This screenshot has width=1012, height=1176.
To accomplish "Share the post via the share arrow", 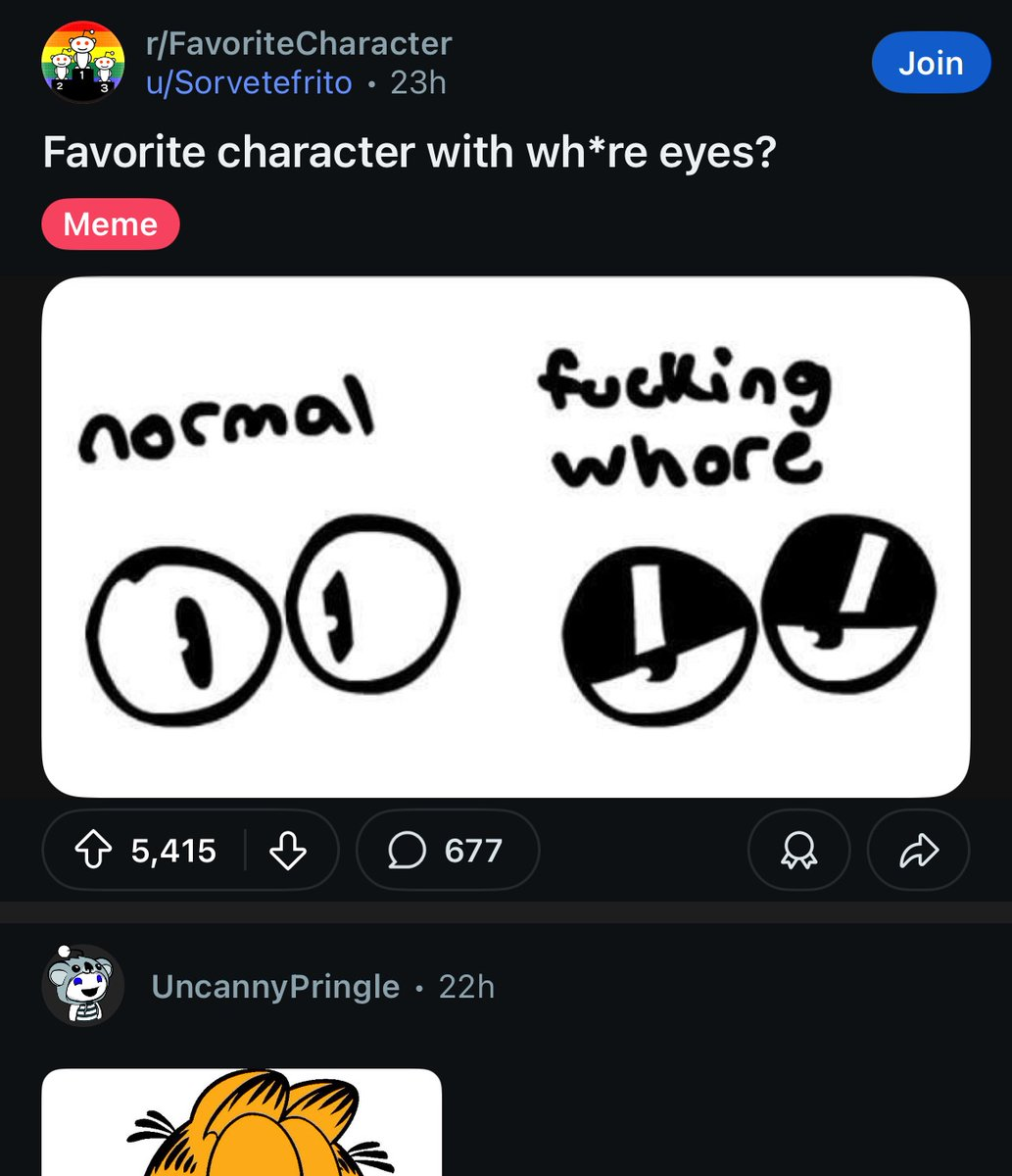I will coord(918,850).
